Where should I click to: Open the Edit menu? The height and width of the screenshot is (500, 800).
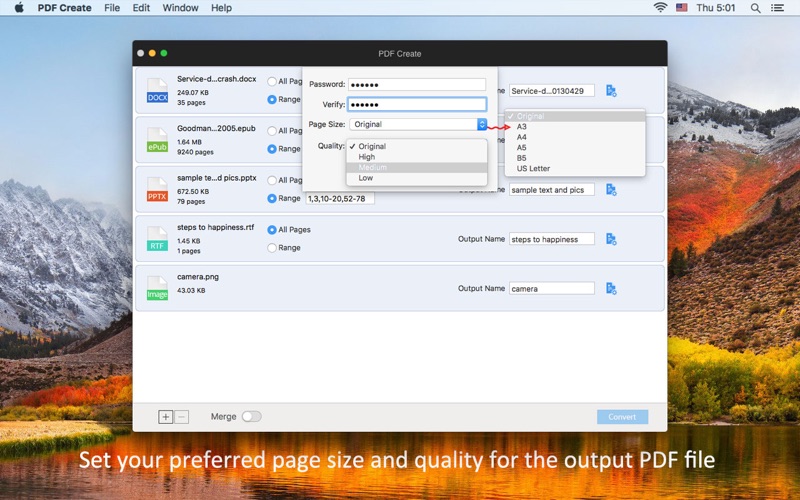141,8
